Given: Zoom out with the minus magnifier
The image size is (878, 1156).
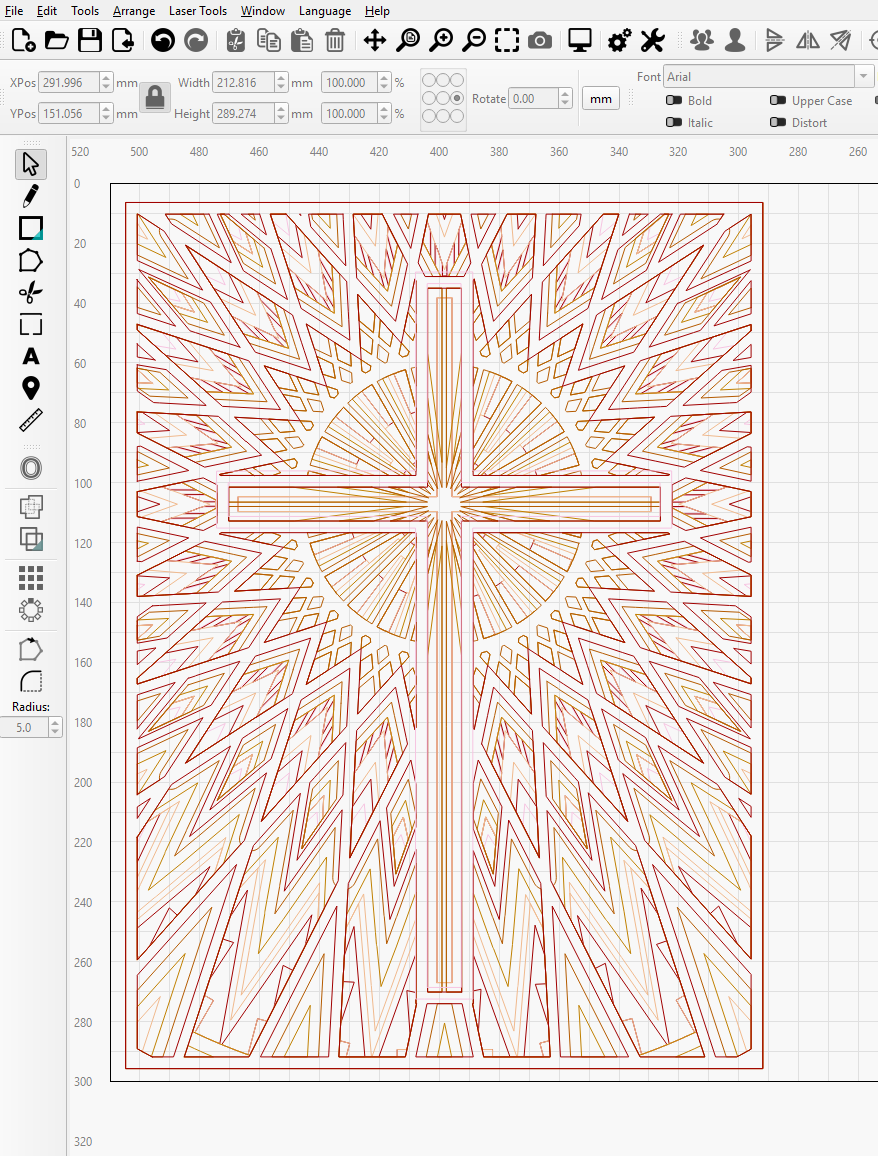Looking at the screenshot, I should tap(473, 40).
